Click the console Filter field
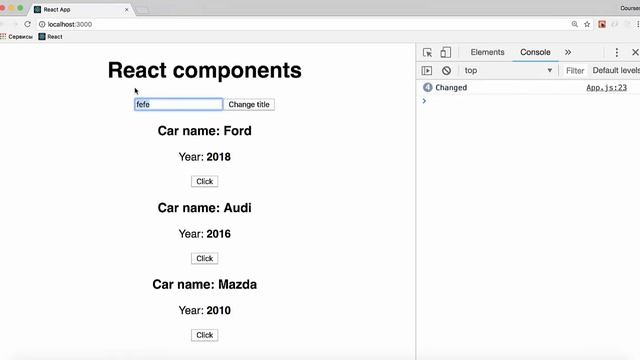 coord(575,71)
